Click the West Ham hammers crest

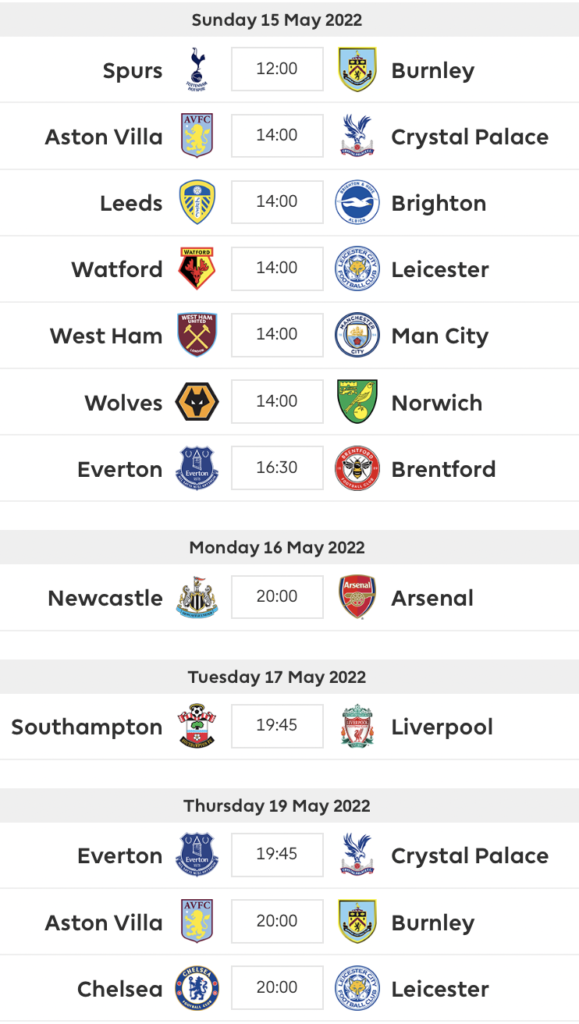pyautogui.click(x=197, y=334)
